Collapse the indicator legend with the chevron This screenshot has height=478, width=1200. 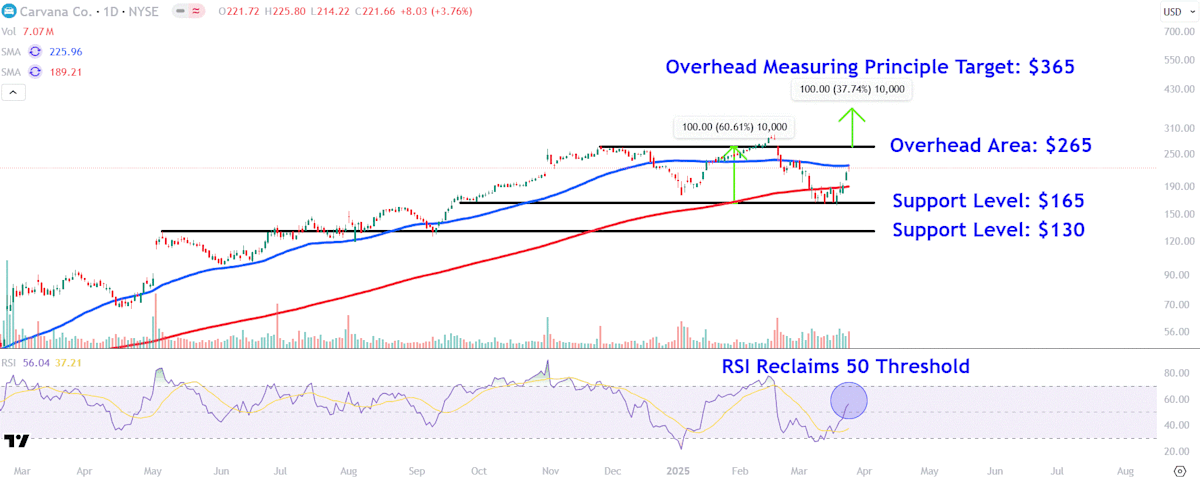[15, 92]
